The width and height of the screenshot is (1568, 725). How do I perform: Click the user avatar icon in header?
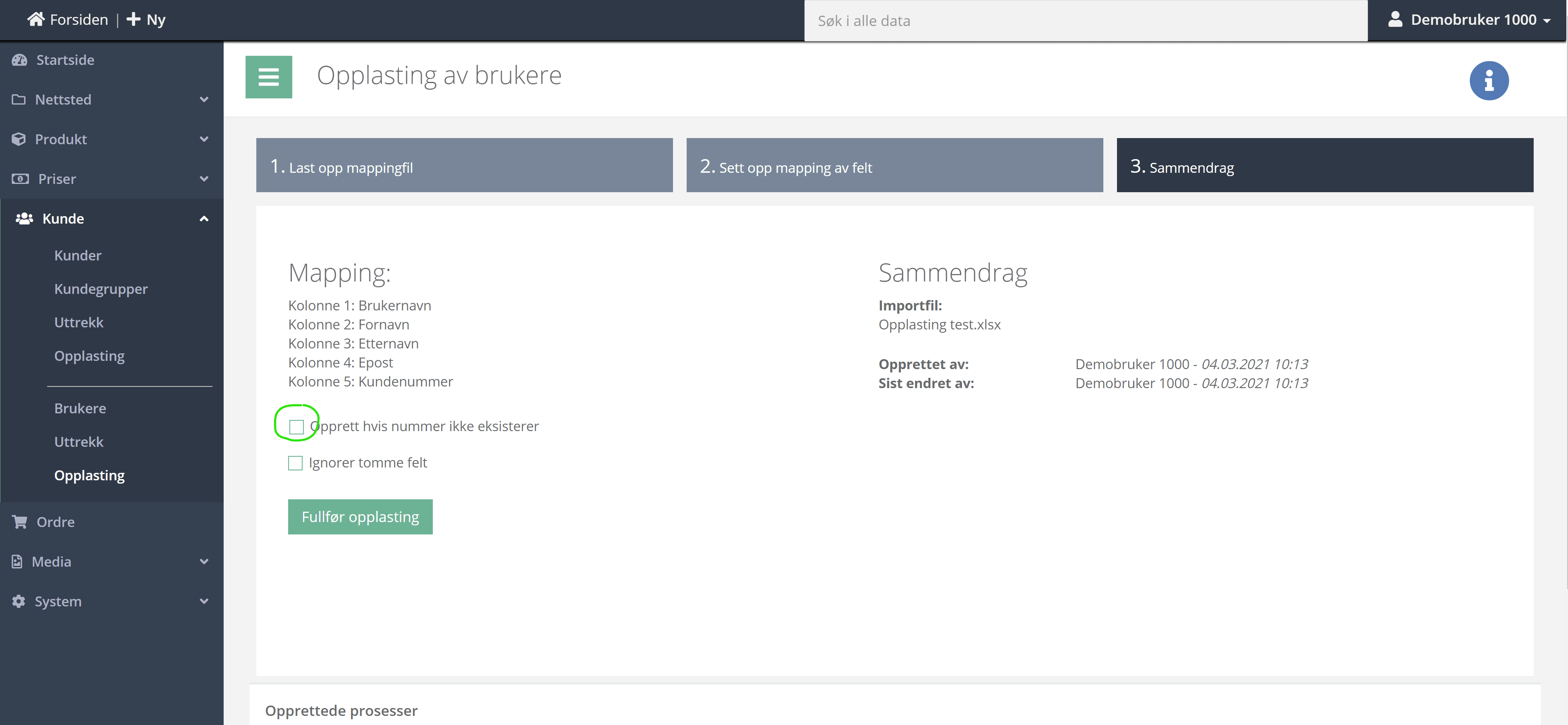click(1394, 19)
